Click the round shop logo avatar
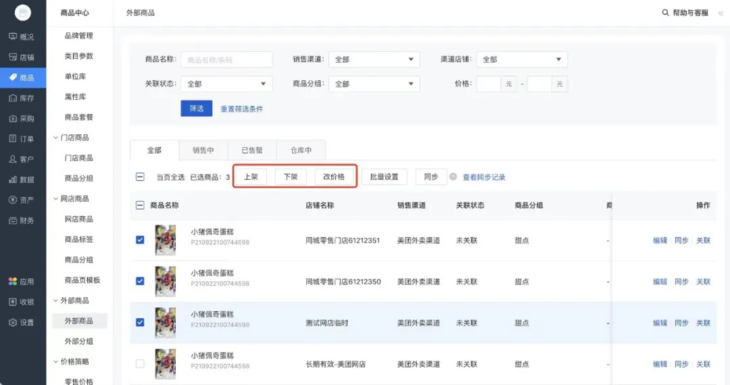 pyautogui.click(x=23, y=13)
